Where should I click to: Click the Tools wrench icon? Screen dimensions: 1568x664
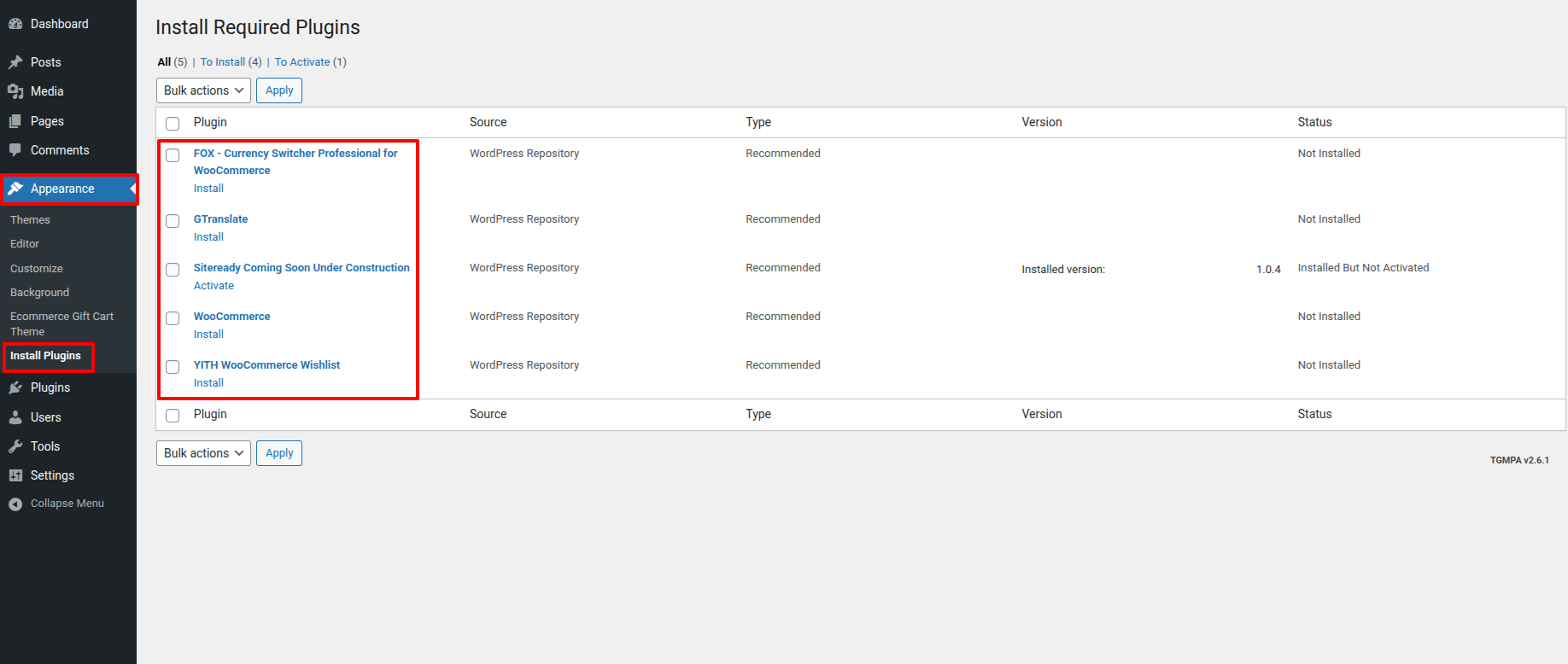point(15,446)
